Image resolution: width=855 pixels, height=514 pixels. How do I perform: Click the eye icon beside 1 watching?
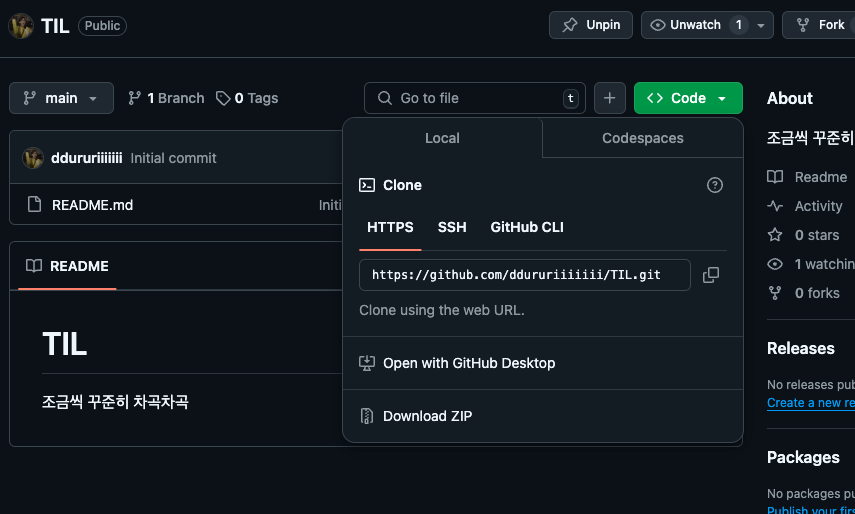pos(775,264)
